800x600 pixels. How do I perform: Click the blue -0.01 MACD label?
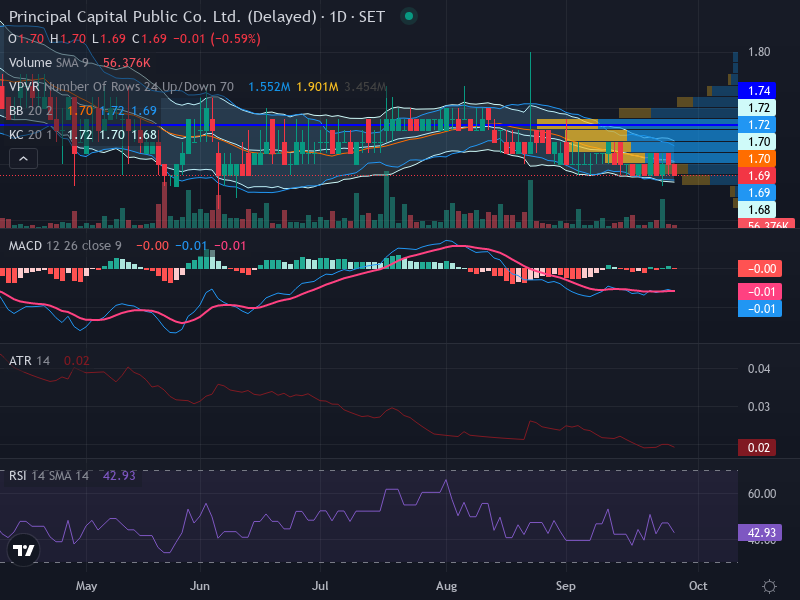pos(760,309)
